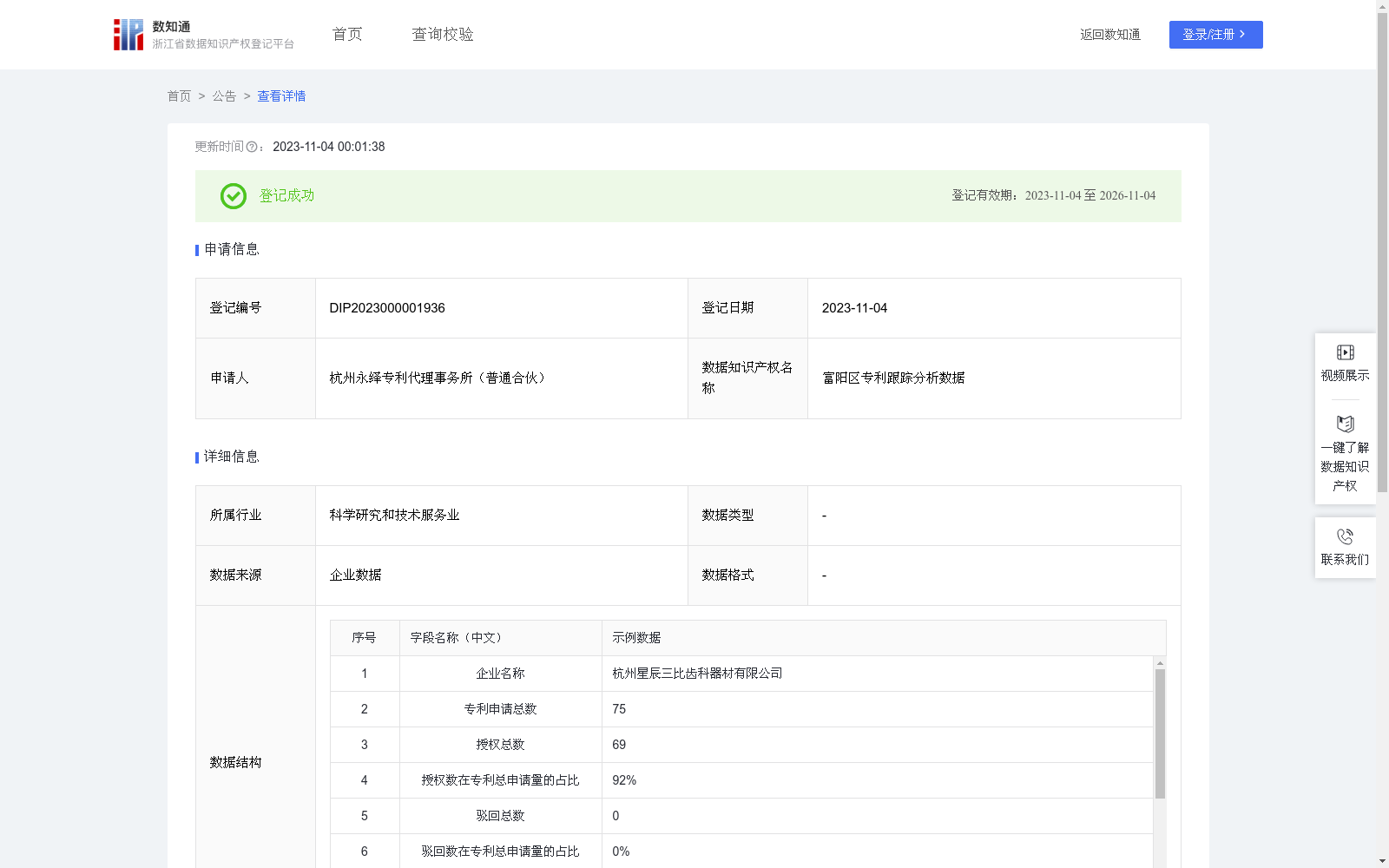Image resolution: width=1389 pixels, height=868 pixels.
Task: Click the main page scrollbar thumb
Action: (1382, 252)
